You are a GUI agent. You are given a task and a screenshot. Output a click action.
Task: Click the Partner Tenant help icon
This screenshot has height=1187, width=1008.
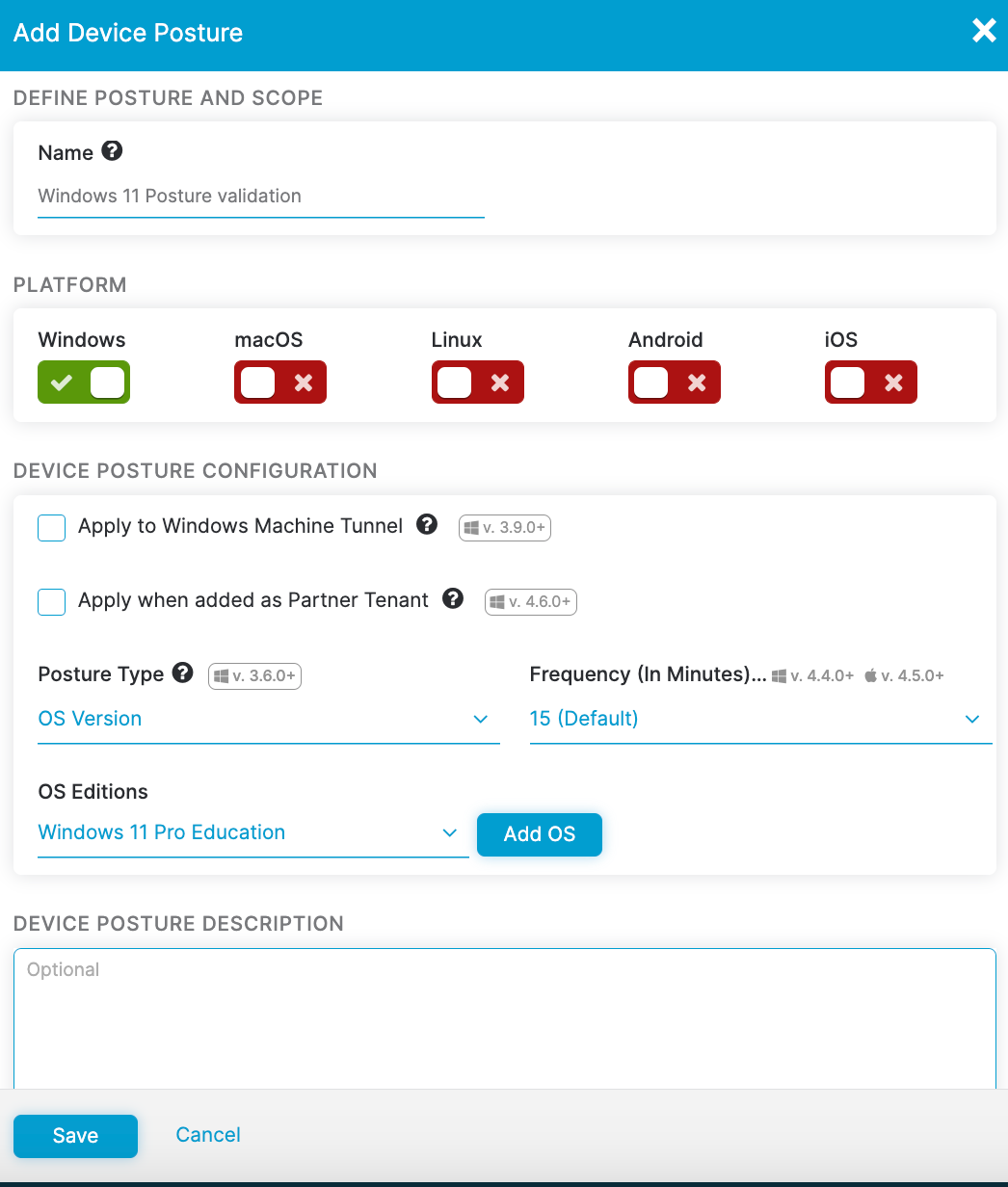click(x=452, y=599)
